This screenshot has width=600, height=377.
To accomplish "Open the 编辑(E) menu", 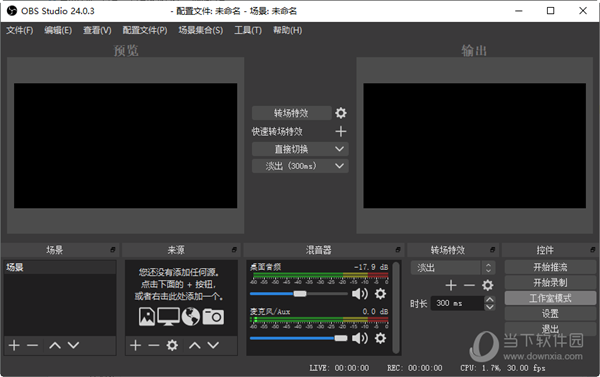I will tap(58, 30).
